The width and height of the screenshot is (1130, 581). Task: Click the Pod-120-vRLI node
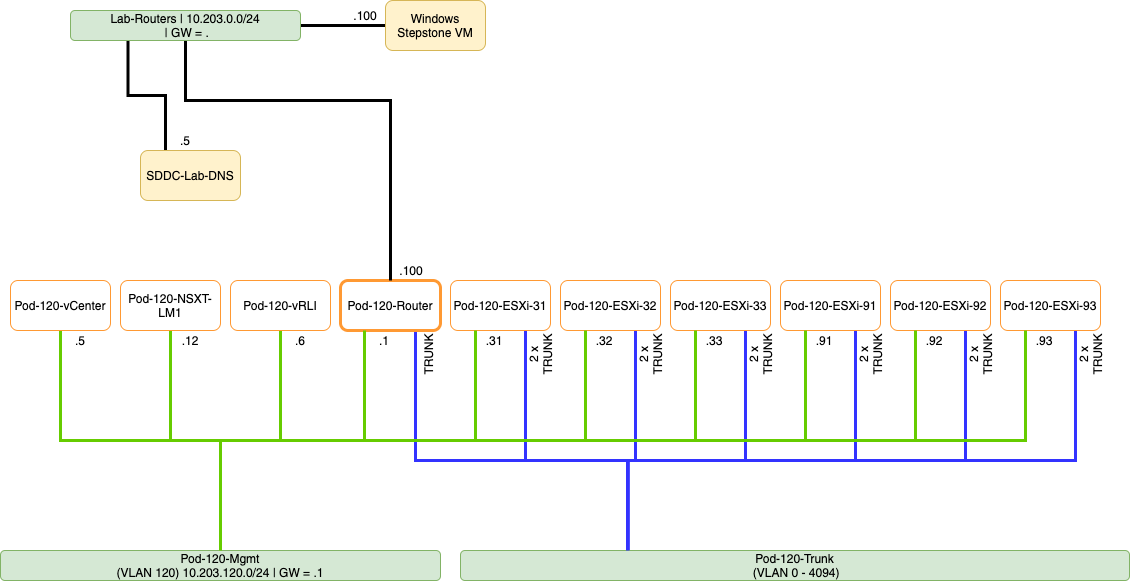click(280, 305)
